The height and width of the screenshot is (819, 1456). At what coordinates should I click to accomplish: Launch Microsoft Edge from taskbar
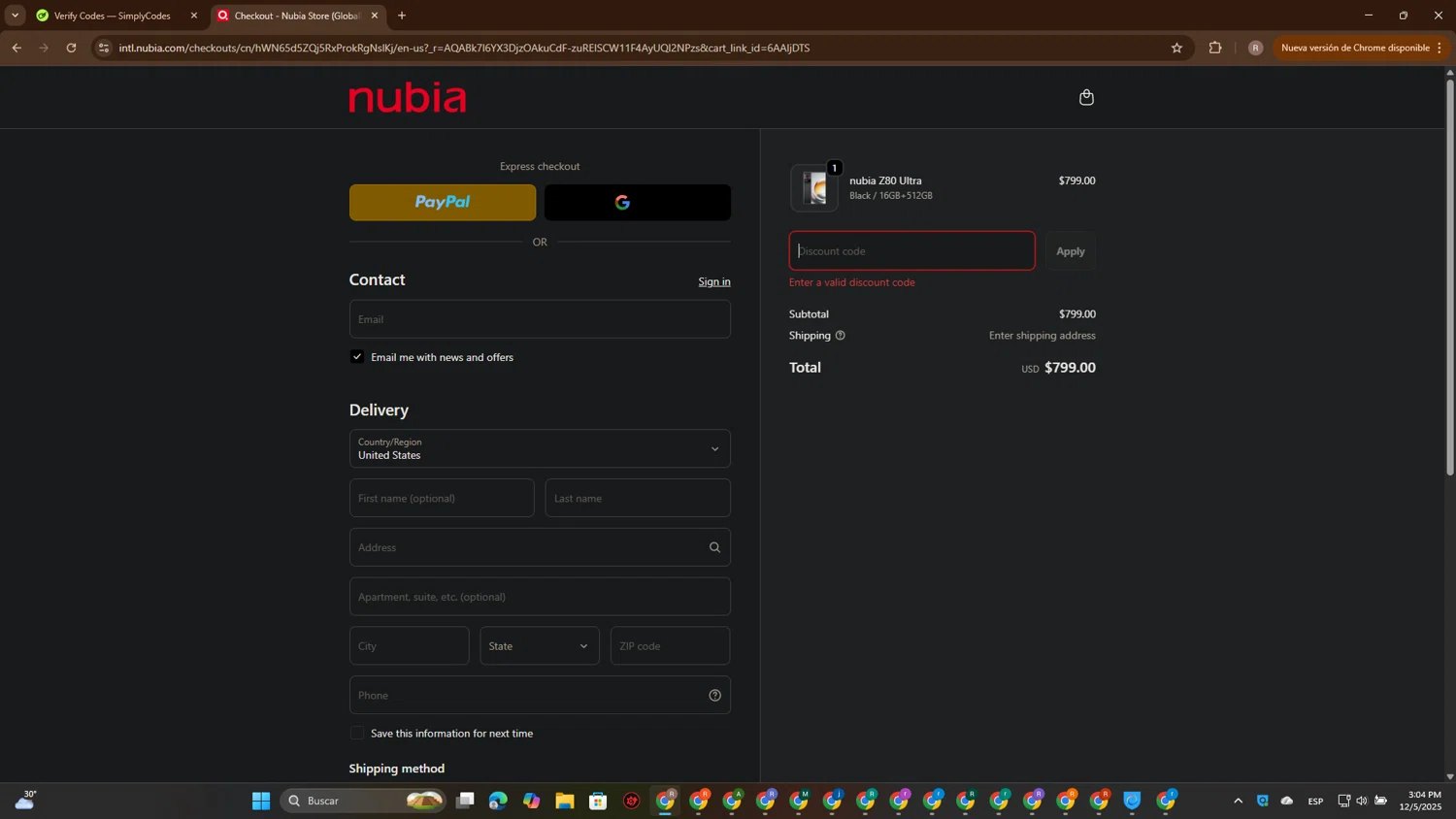[x=498, y=801]
